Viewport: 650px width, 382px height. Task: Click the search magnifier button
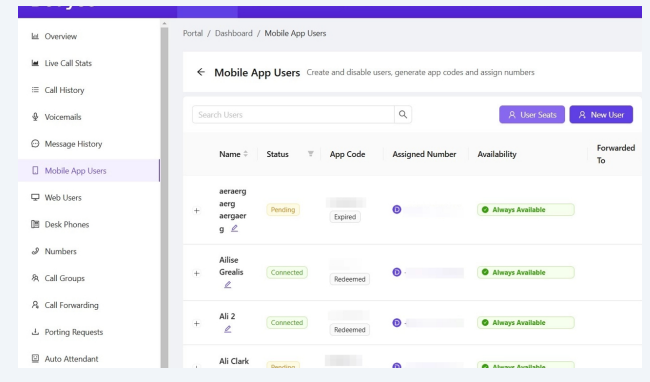point(403,114)
